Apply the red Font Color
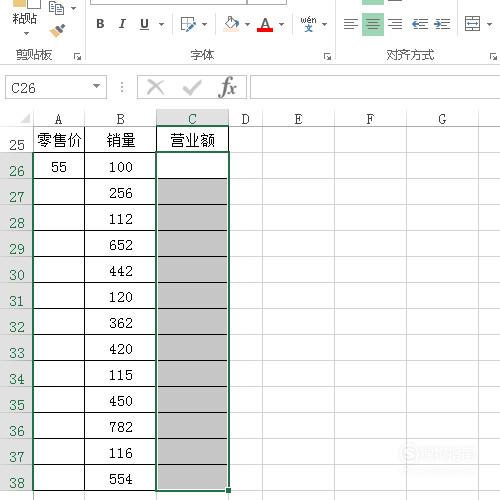Image resolution: width=500 pixels, height=500 pixels. tap(265, 24)
